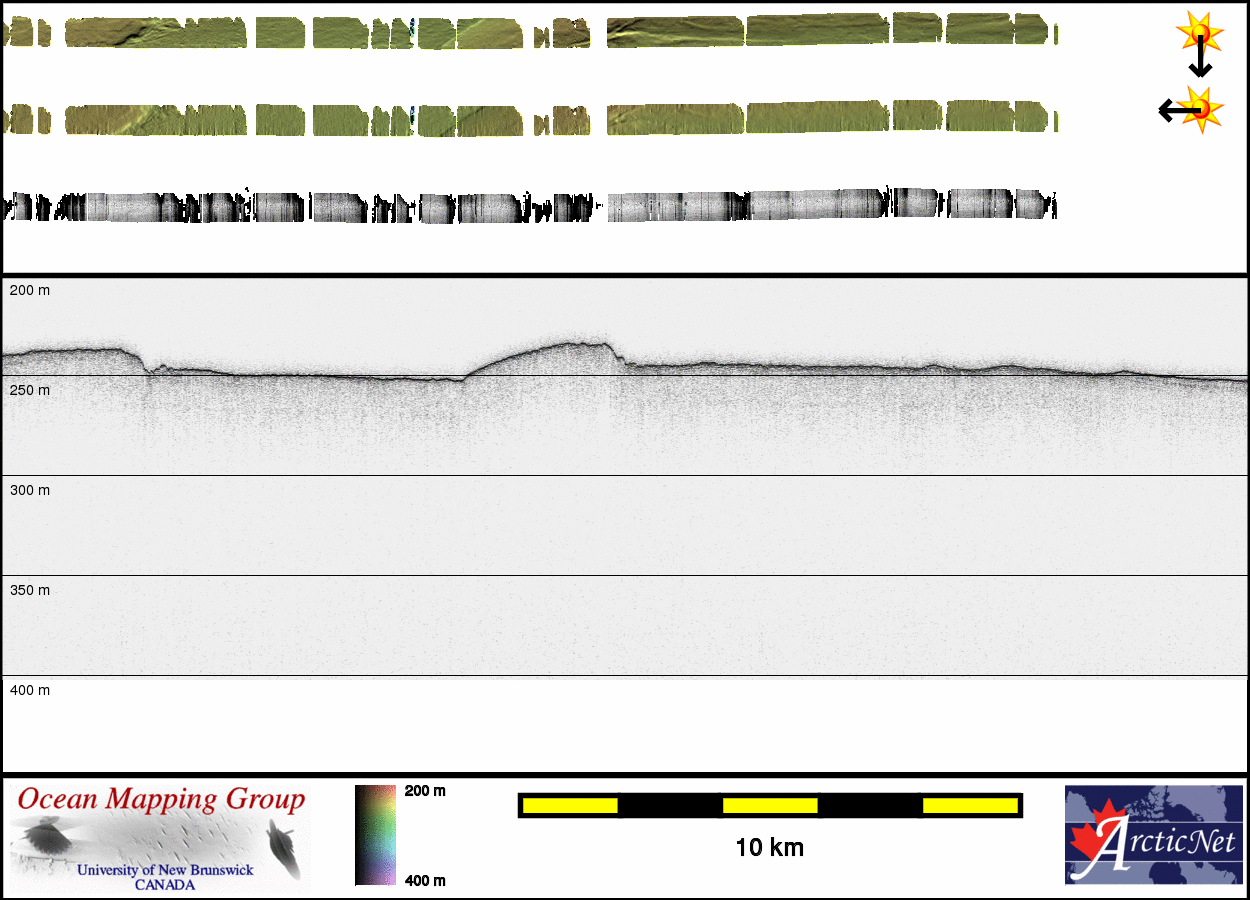Click the top sun-illuminated bathymetry strip
The height and width of the screenshot is (900, 1250).
[x=530, y=33]
